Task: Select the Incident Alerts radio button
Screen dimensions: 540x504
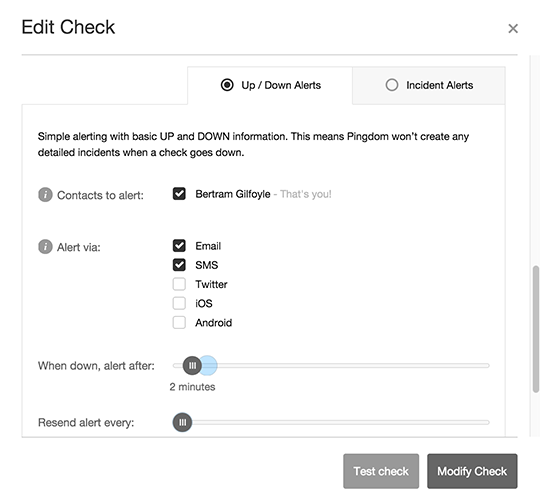Action: coord(392,85)
